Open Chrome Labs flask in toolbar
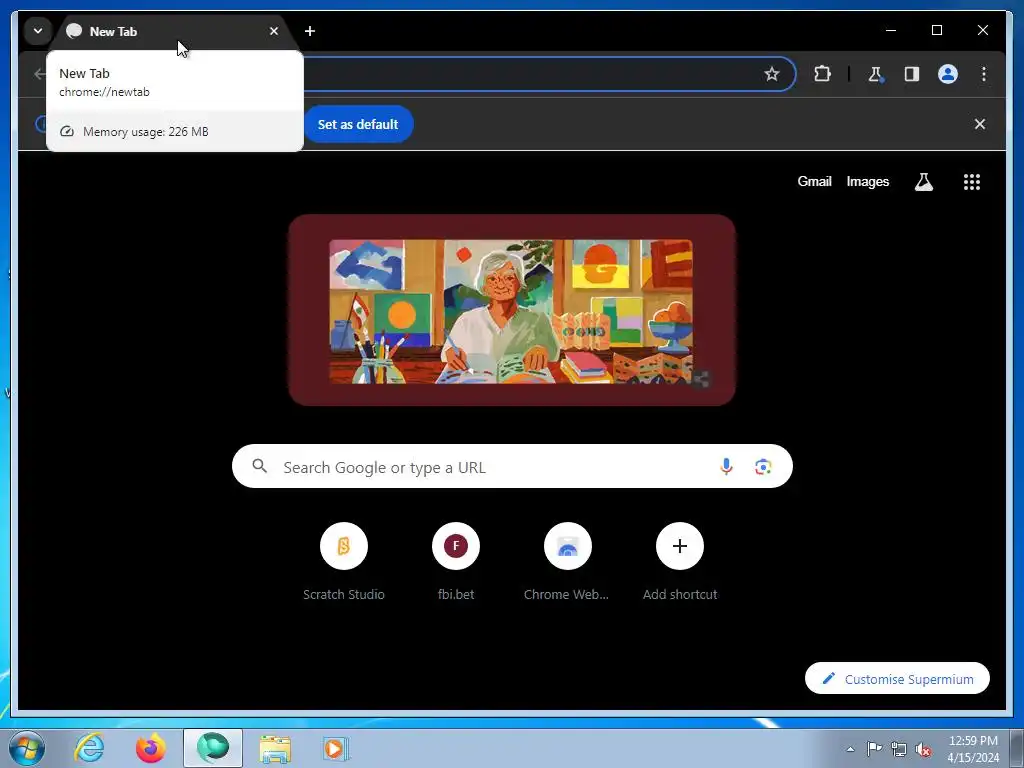The height and width of the screenshot is (768, 1024). (x=875, y=74)
